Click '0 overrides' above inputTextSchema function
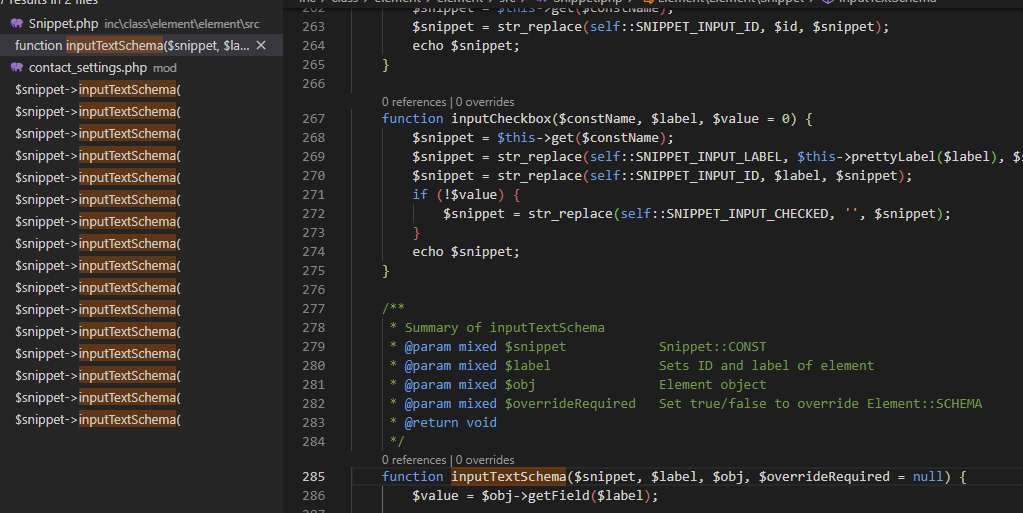Screen dimensions: 1023x513 tap(485, 460)
